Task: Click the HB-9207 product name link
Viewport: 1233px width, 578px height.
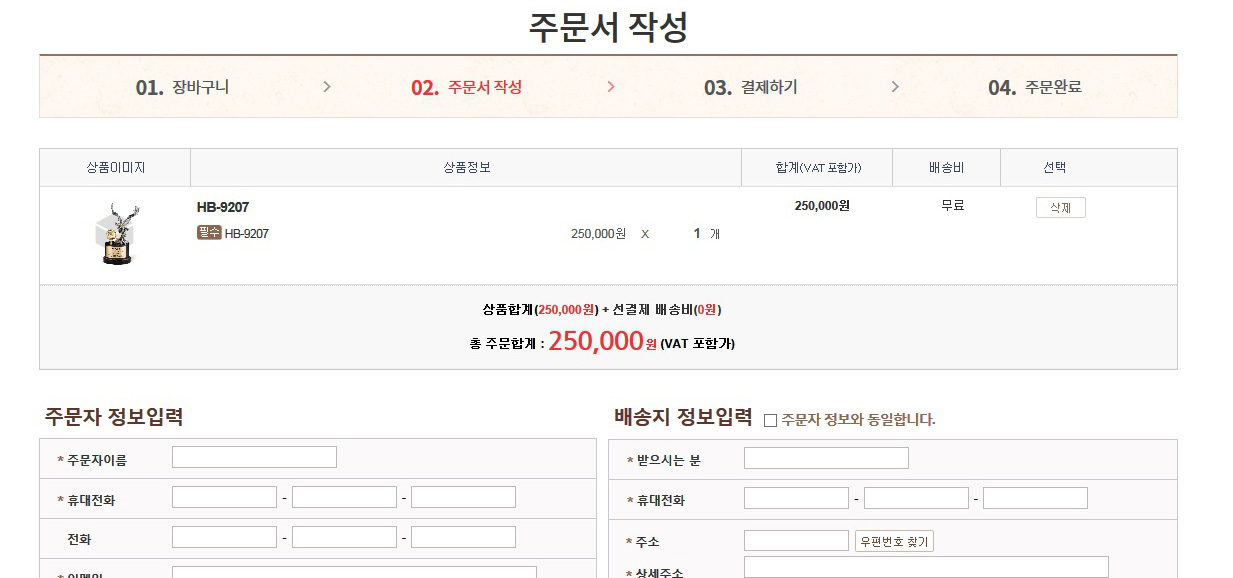Action: pos(223,207)
